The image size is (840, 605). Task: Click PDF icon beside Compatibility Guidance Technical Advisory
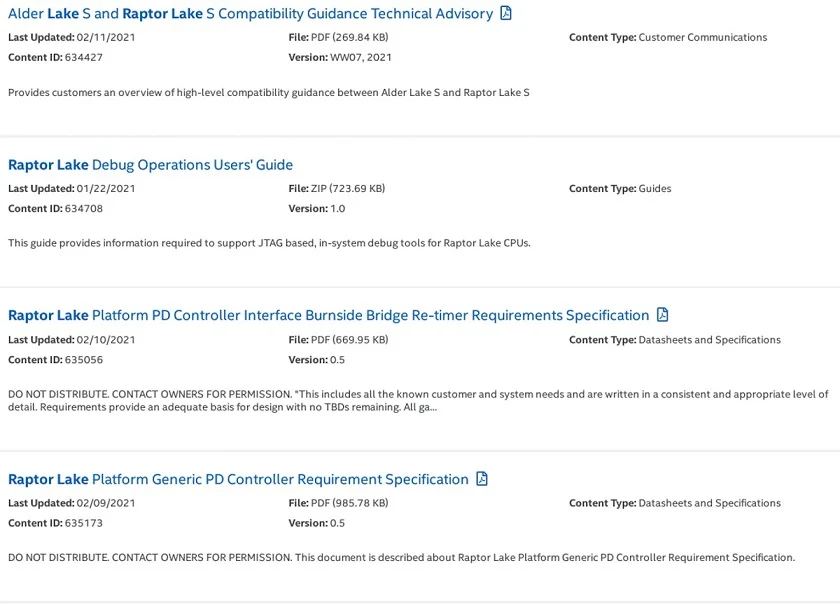[506, 13]
